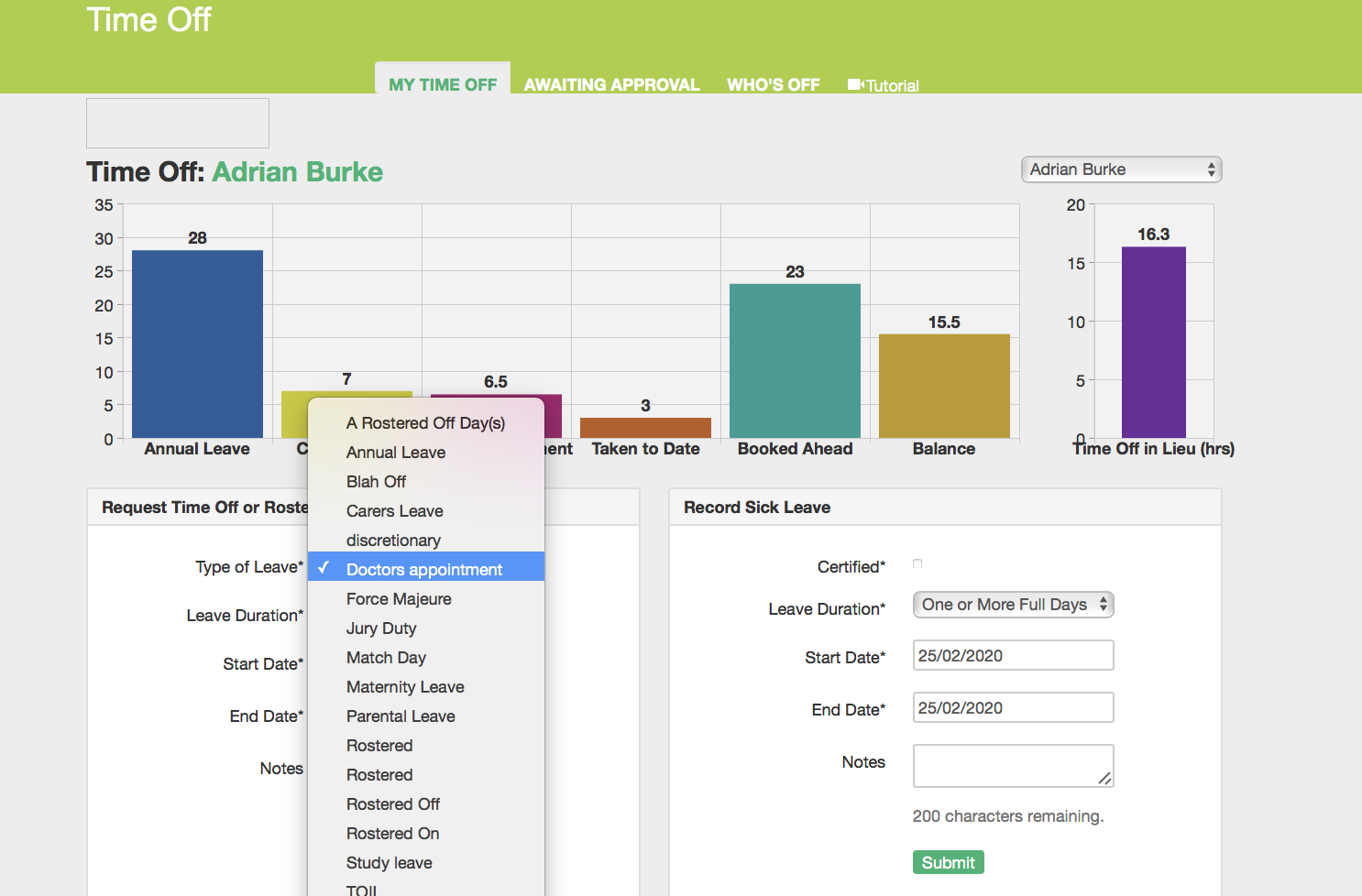The width and height of the screenshot is (1362, 896).
Task: Expand the sick Leave Duration dropdown
Action: tap(1013, 605)
